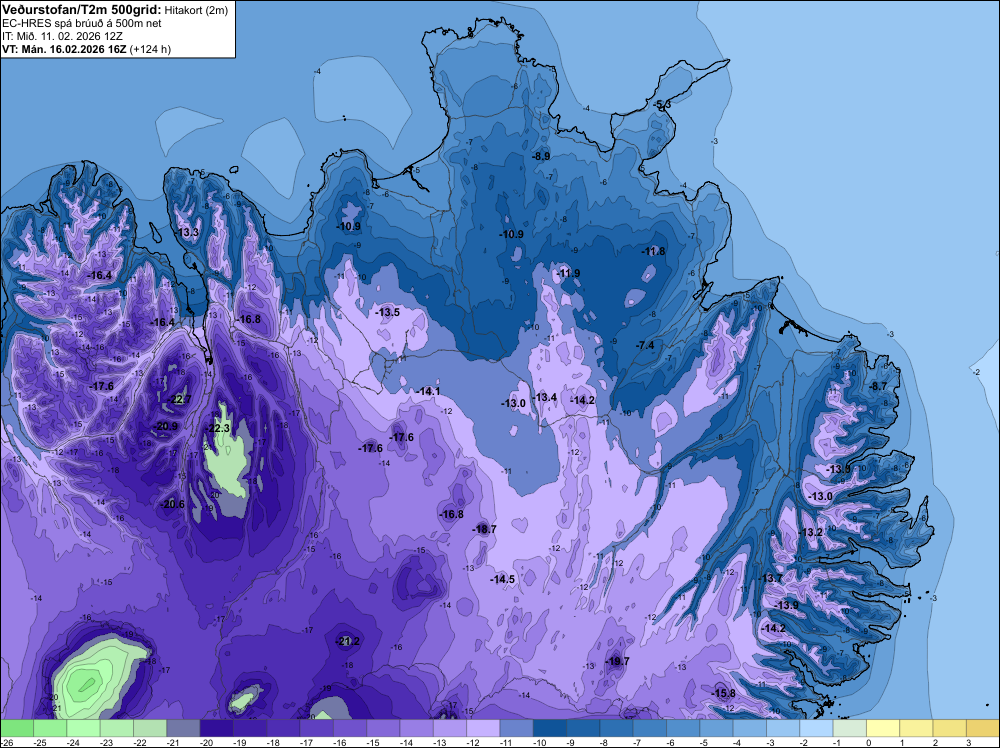Click the -13.7 temperature value
The height and width of the screenshot is (748, 1000).
pyautogui.click(x=770, y=578)
